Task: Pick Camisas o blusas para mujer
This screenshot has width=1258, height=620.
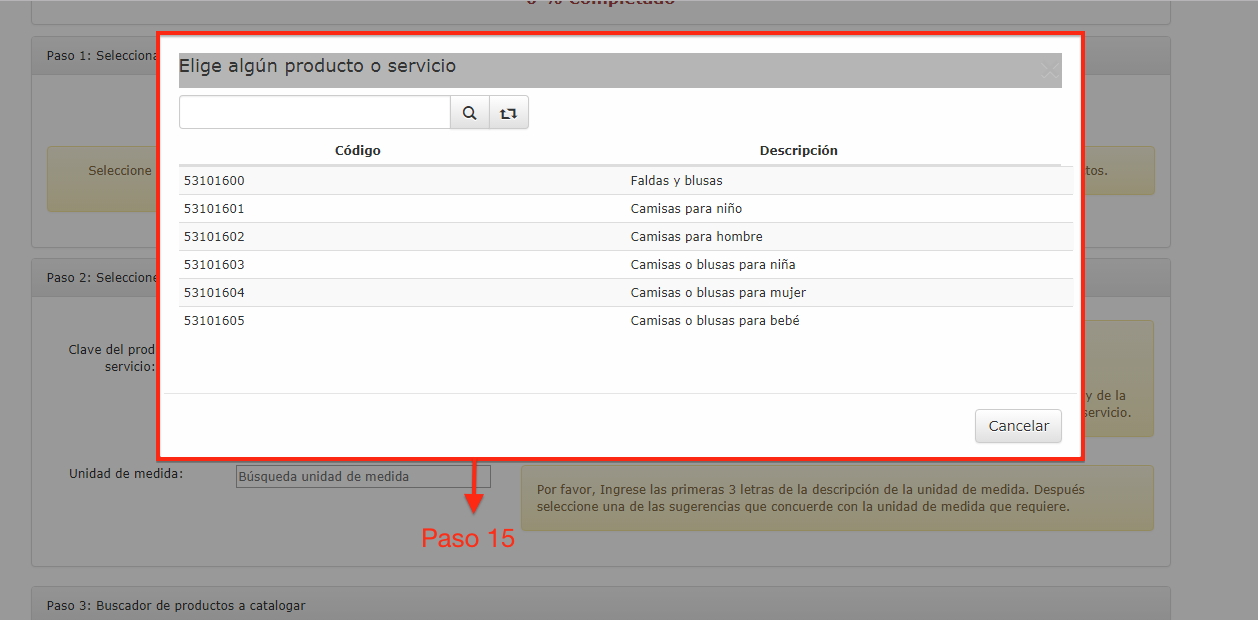Action: click(717, 293)
